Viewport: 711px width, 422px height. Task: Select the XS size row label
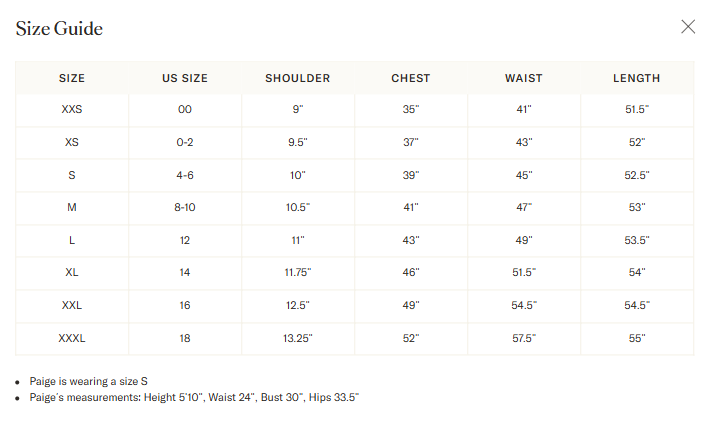[72, 142]
